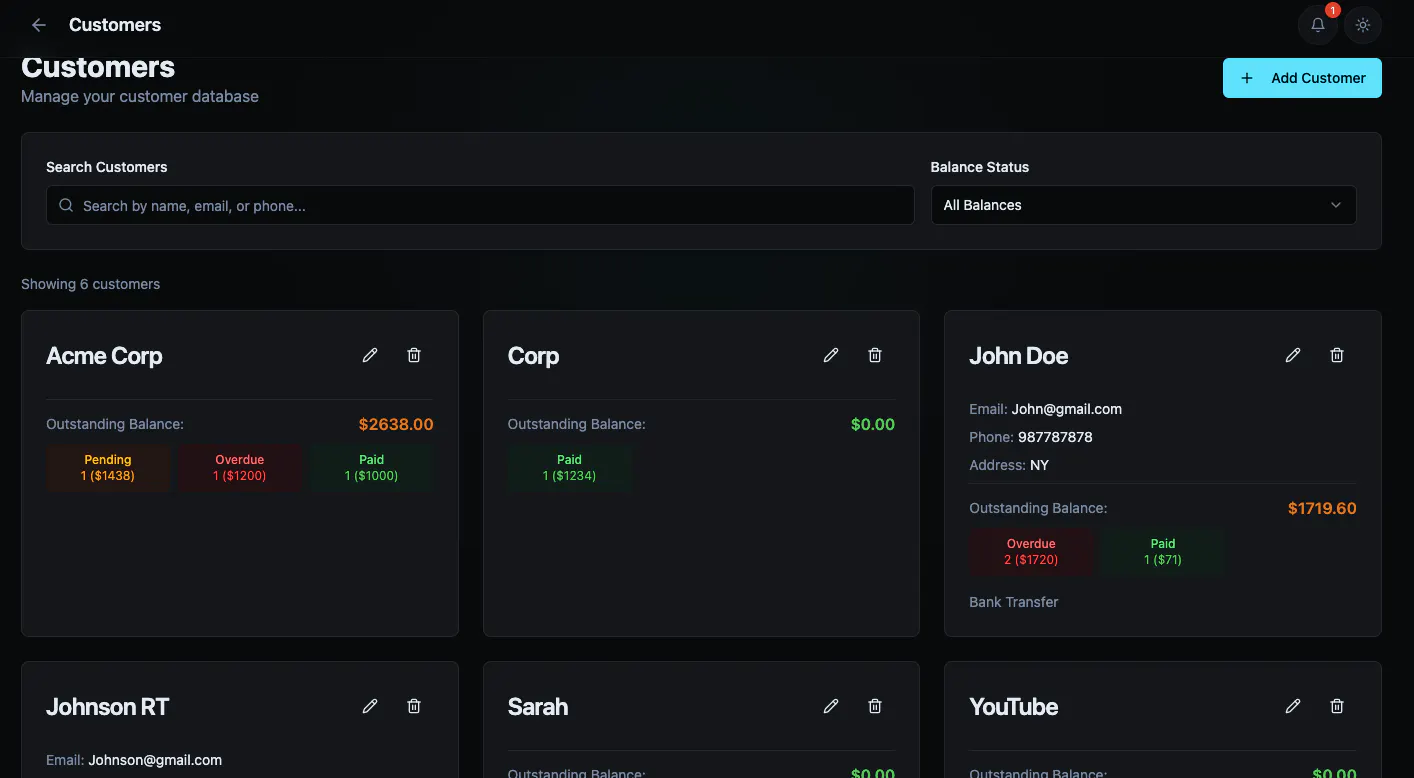Click John Doe Overdue 2 ($1720) badge
The image size is (1414, 778).
coord(1031,552)
